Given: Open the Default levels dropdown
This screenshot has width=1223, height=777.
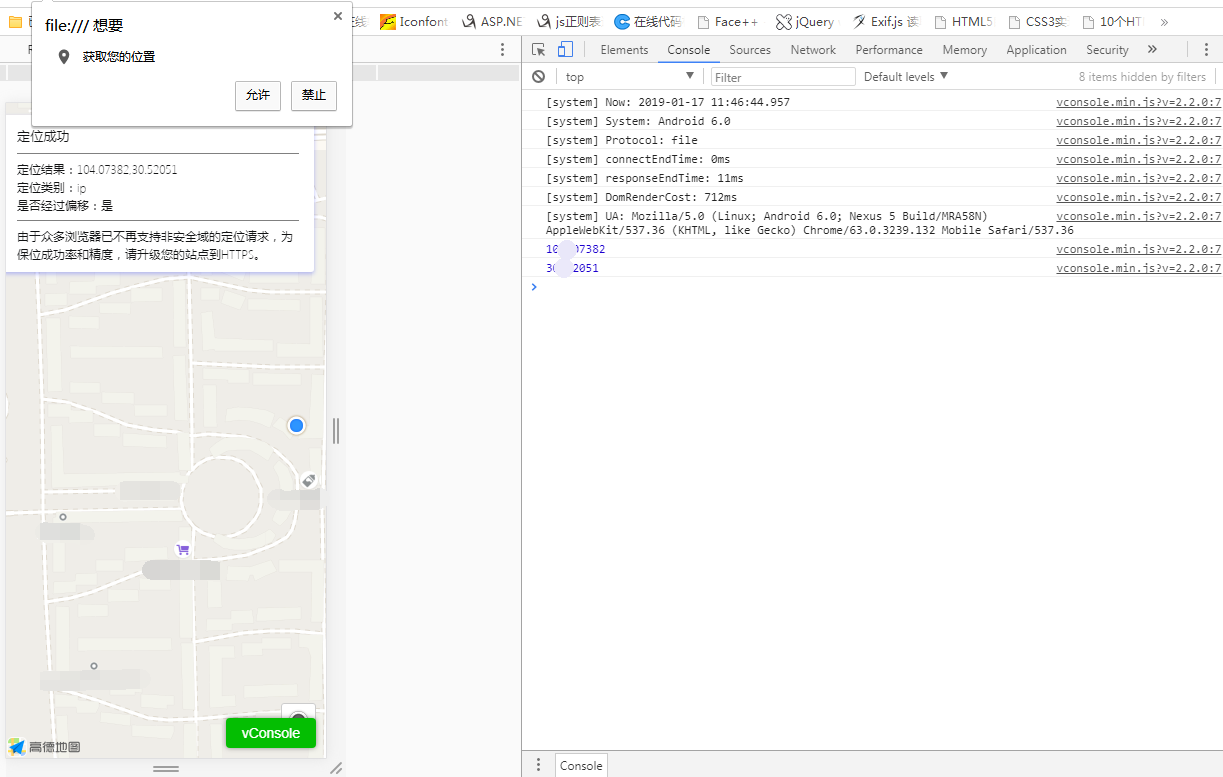Looking at the screenshot, I should pos(906,76).
